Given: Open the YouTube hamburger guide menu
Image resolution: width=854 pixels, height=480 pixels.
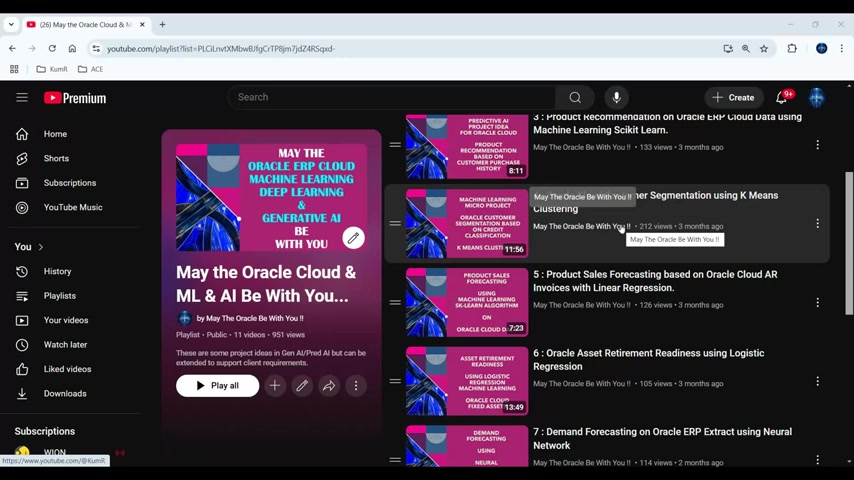Looking at the screenshot, I should 22,98.
